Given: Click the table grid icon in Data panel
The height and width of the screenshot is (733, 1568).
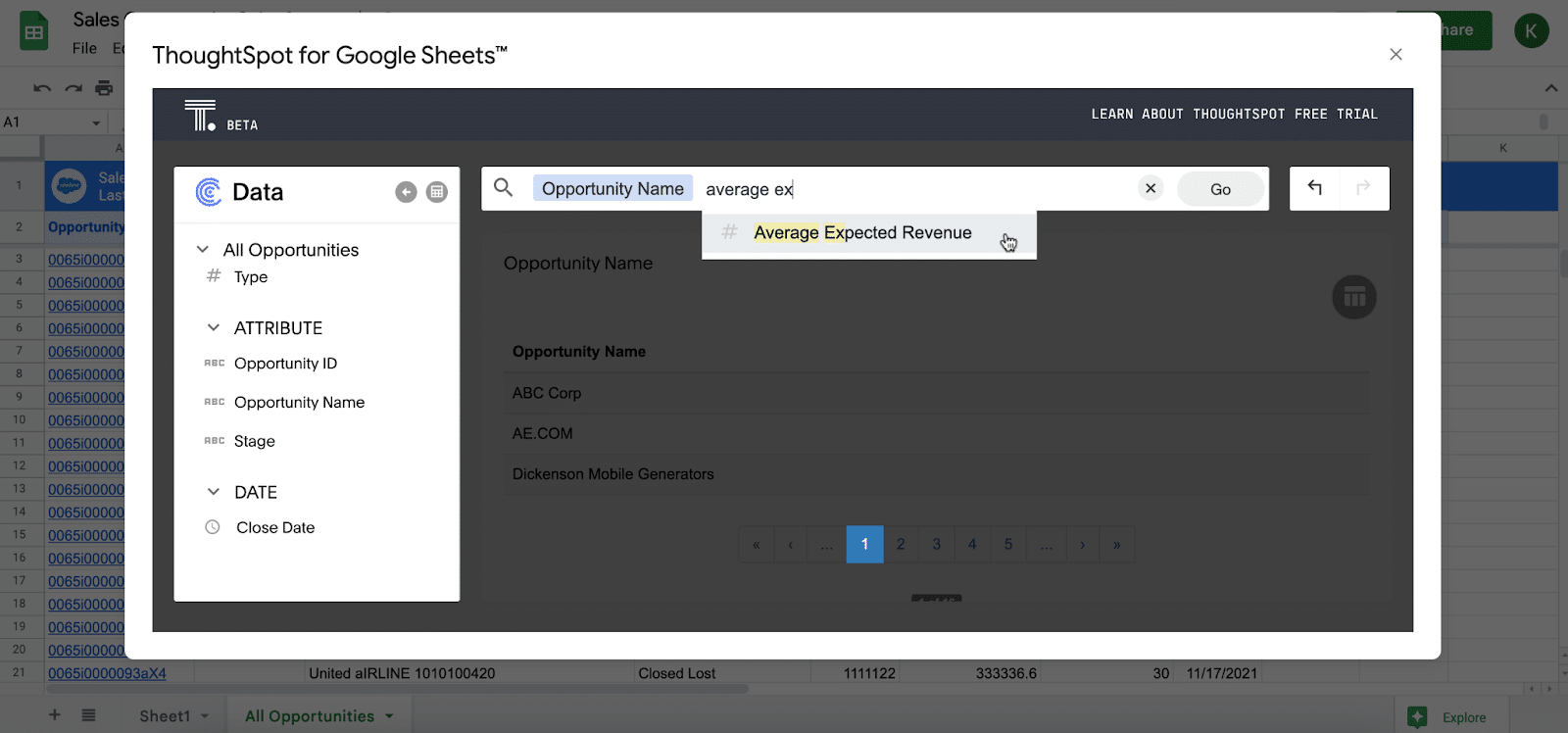Looking at the screenshot, I should (437, 192).
